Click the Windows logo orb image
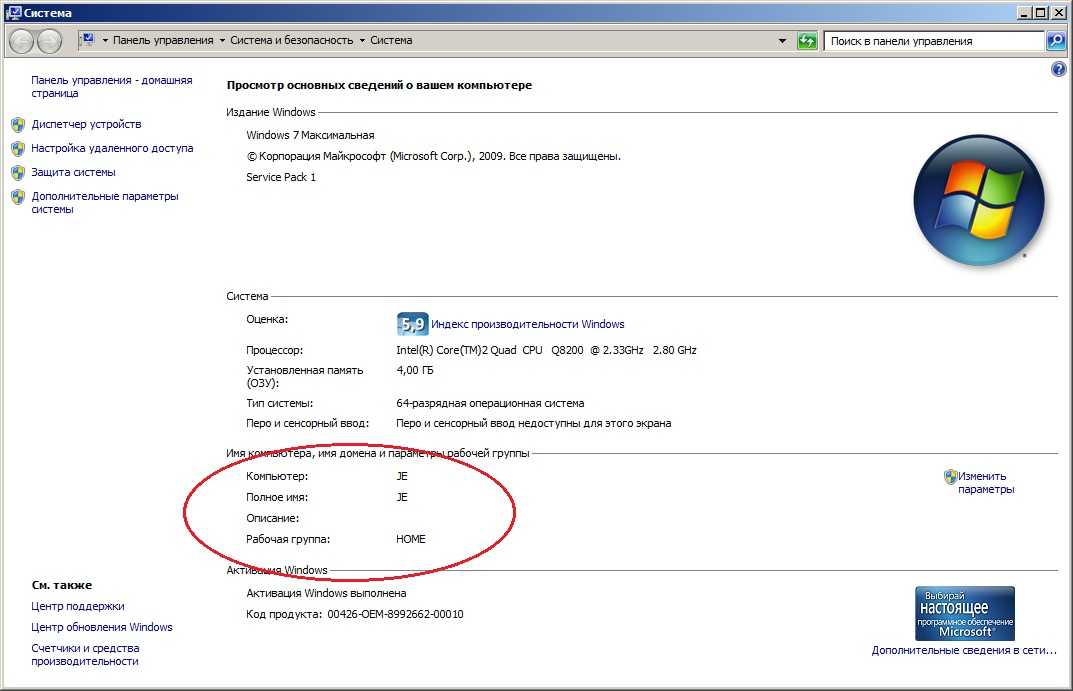This screenshot has height=691, width=1073. pyautogui.click(x=979, y=200)
